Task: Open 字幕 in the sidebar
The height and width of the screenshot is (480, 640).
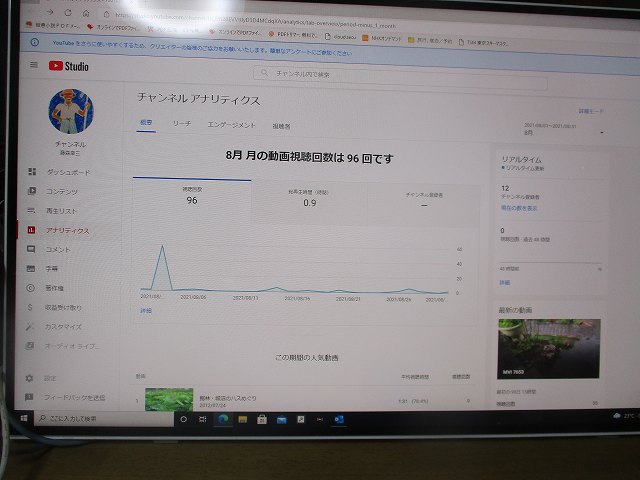Action: coord(52,269)
